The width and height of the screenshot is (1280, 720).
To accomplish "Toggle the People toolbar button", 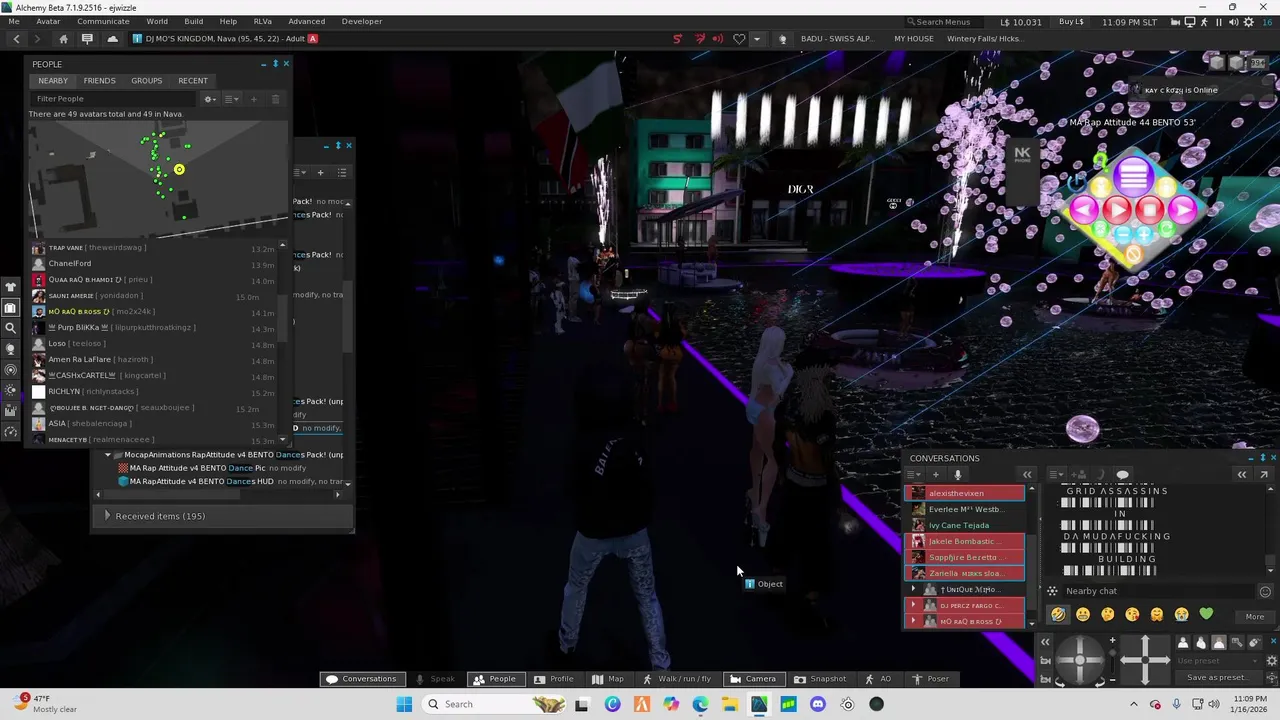I will pyautogui.click(x=494, y=679).
